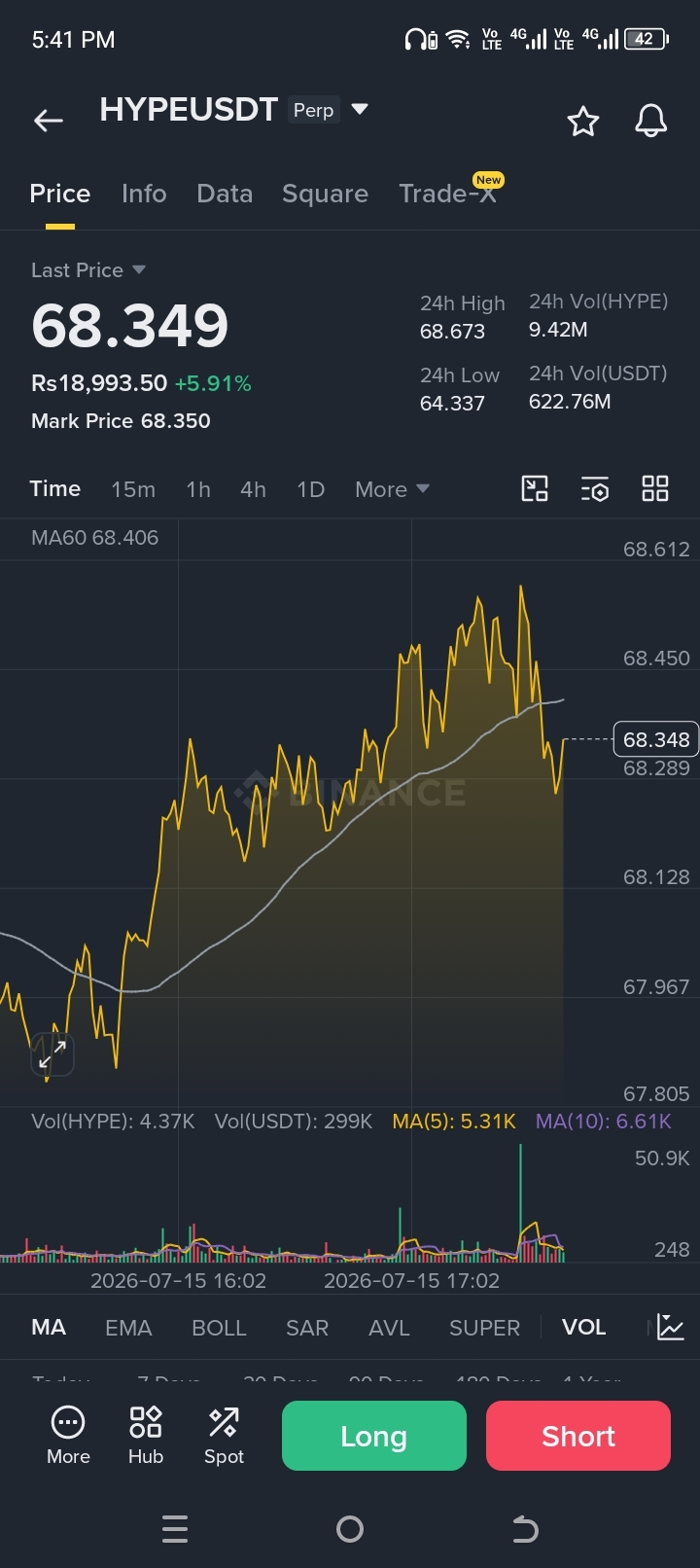Viewport: 700px width, 1568px height.
Task: Tap the 68.348 current price tag on chart
Action: (656, 739)
